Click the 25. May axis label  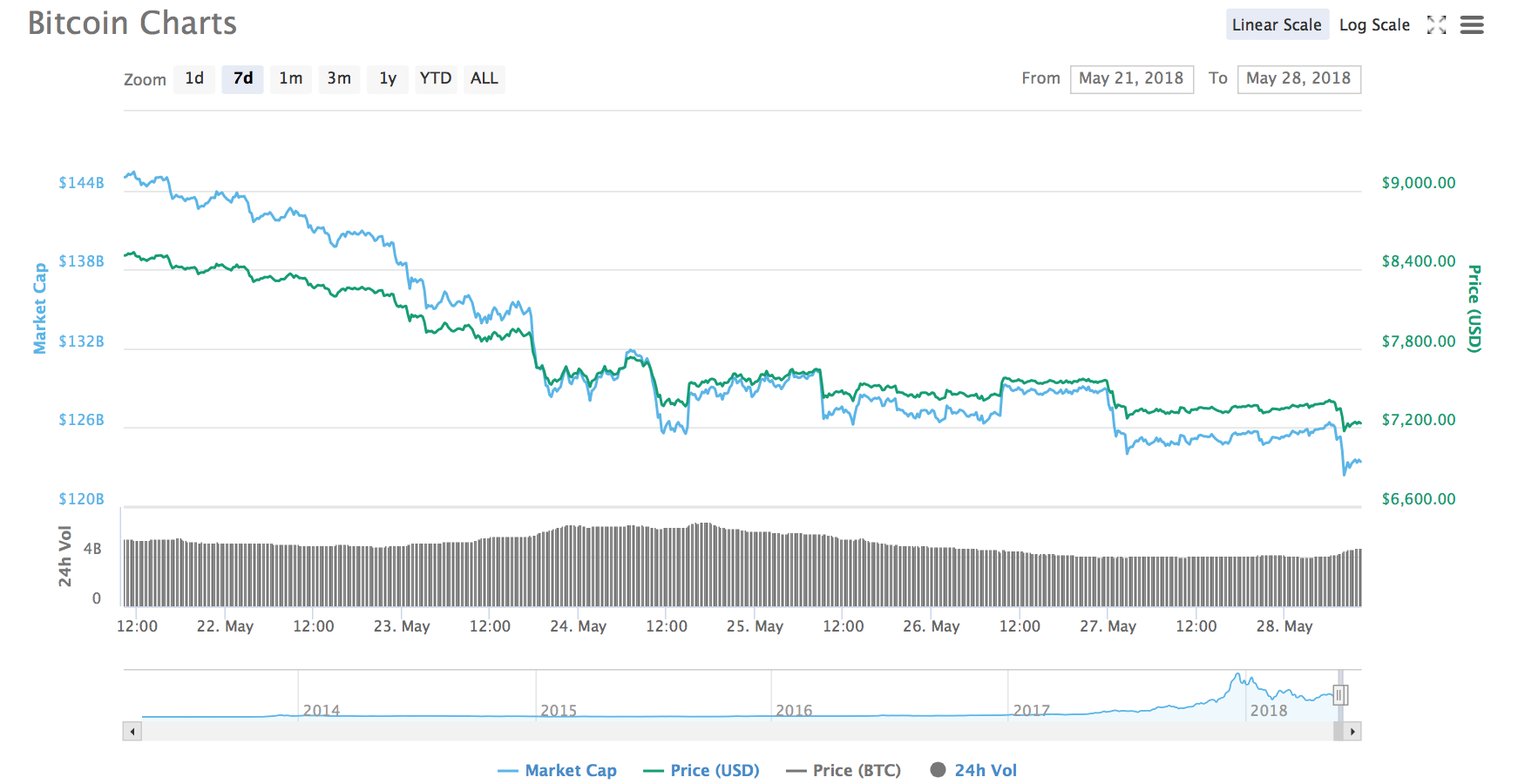point(755,626)
